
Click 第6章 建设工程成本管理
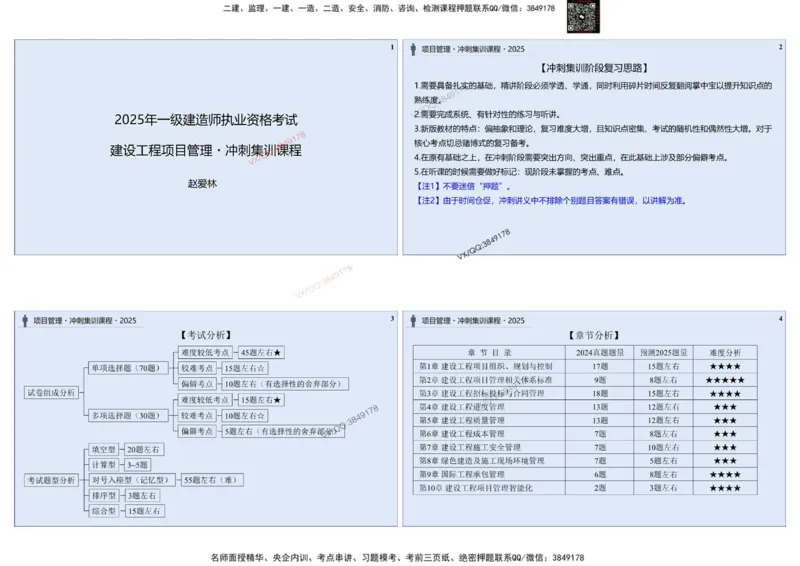point(461,434)
